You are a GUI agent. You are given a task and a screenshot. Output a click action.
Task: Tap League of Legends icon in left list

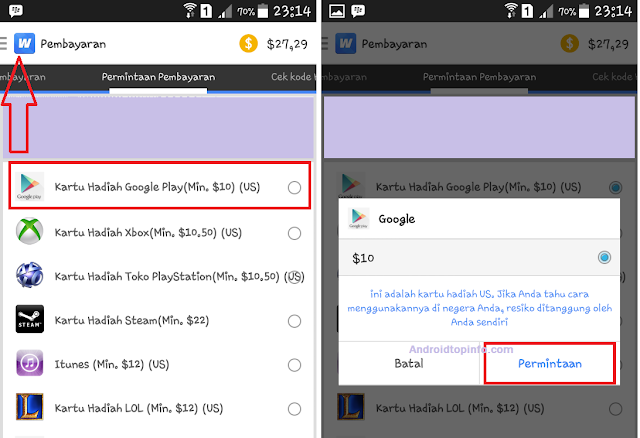point(29,407)
